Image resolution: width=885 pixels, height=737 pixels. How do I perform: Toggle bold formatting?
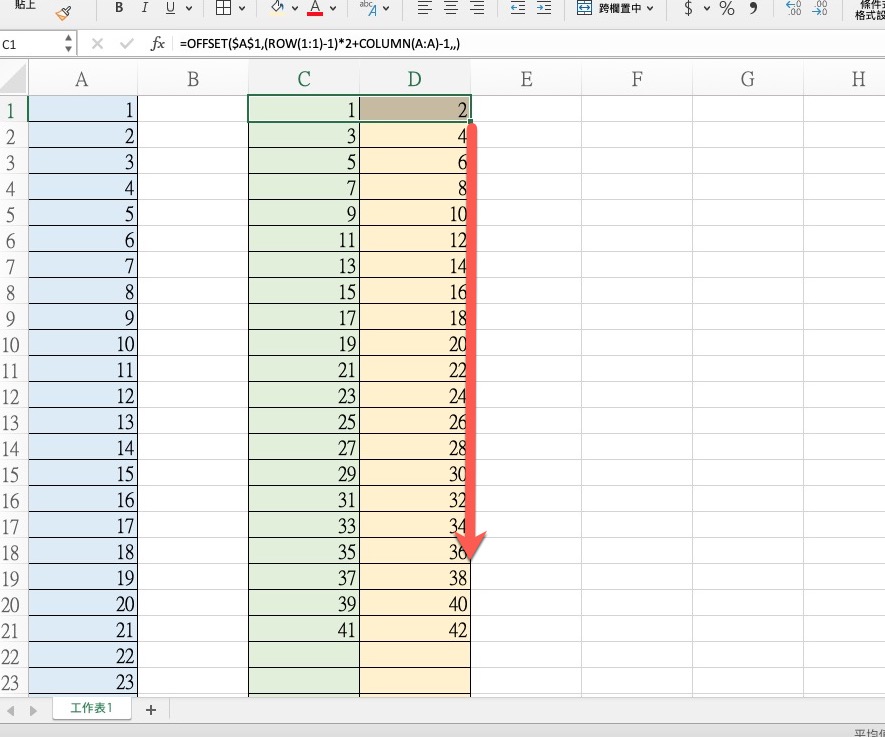click(119, 9)
